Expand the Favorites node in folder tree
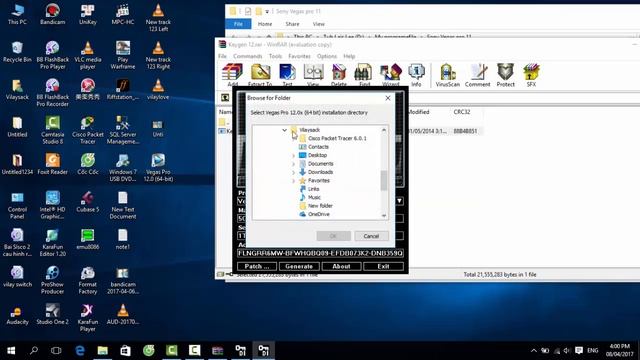 click(293, 180)
